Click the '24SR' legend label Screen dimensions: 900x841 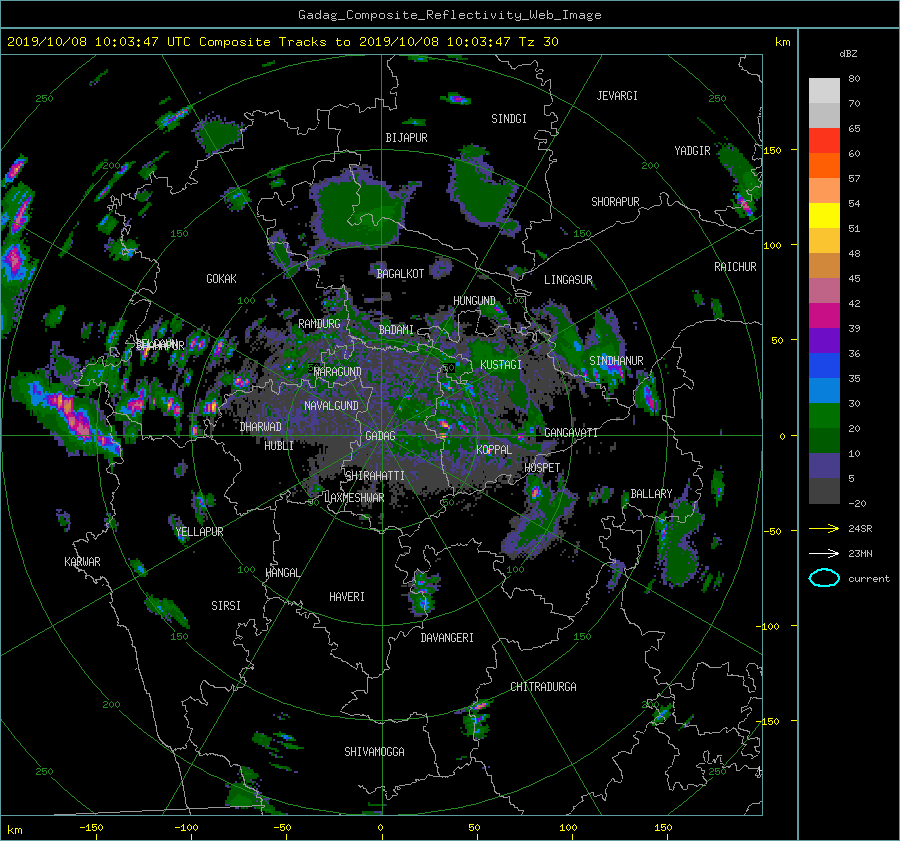click(860, 528)
